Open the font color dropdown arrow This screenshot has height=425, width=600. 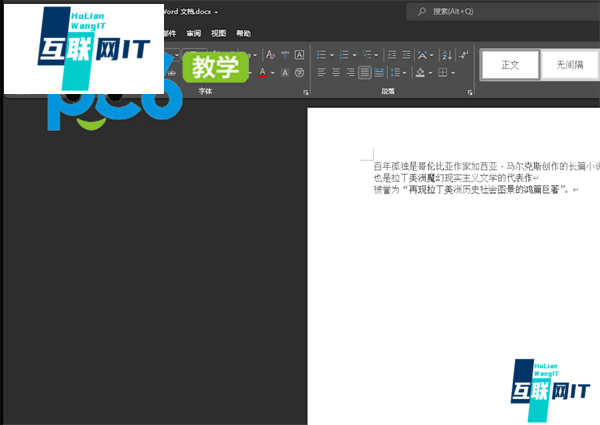273,72
